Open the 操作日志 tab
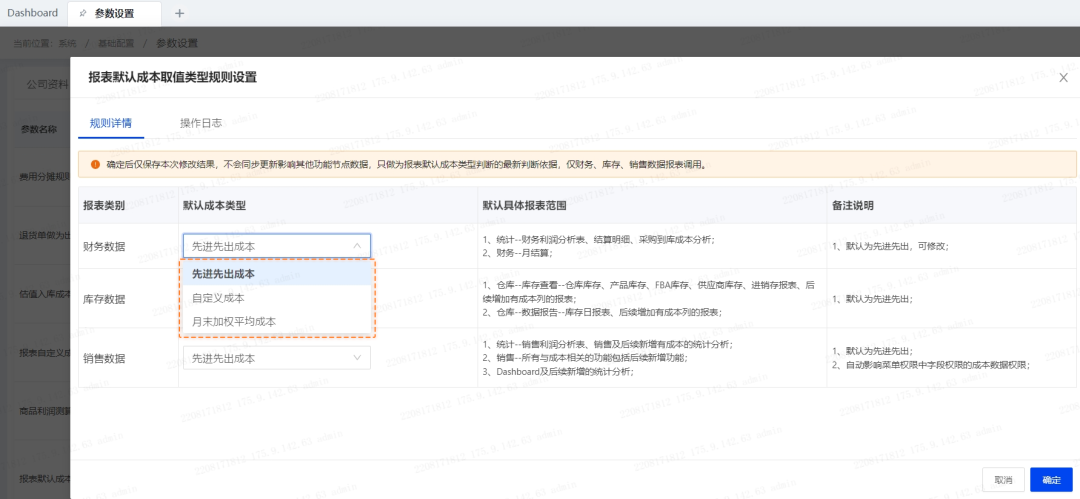The width and height of the screenshot is (1080, 499). coord(200,123)
